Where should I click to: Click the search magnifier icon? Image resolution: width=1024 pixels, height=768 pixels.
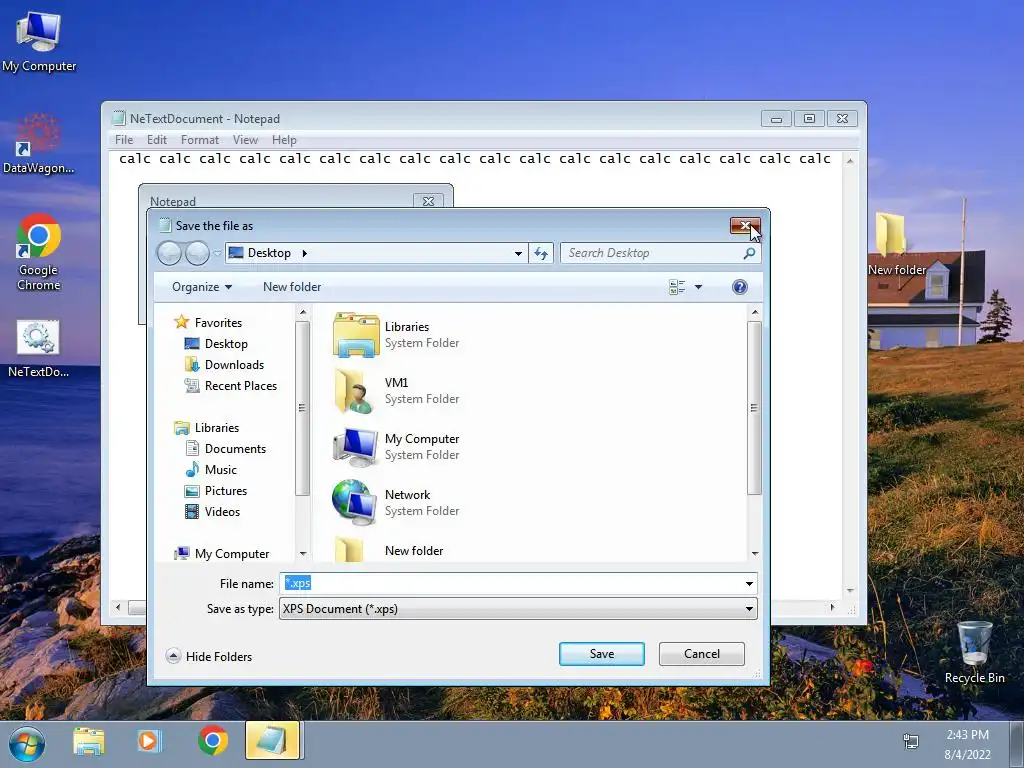point(749,253)
